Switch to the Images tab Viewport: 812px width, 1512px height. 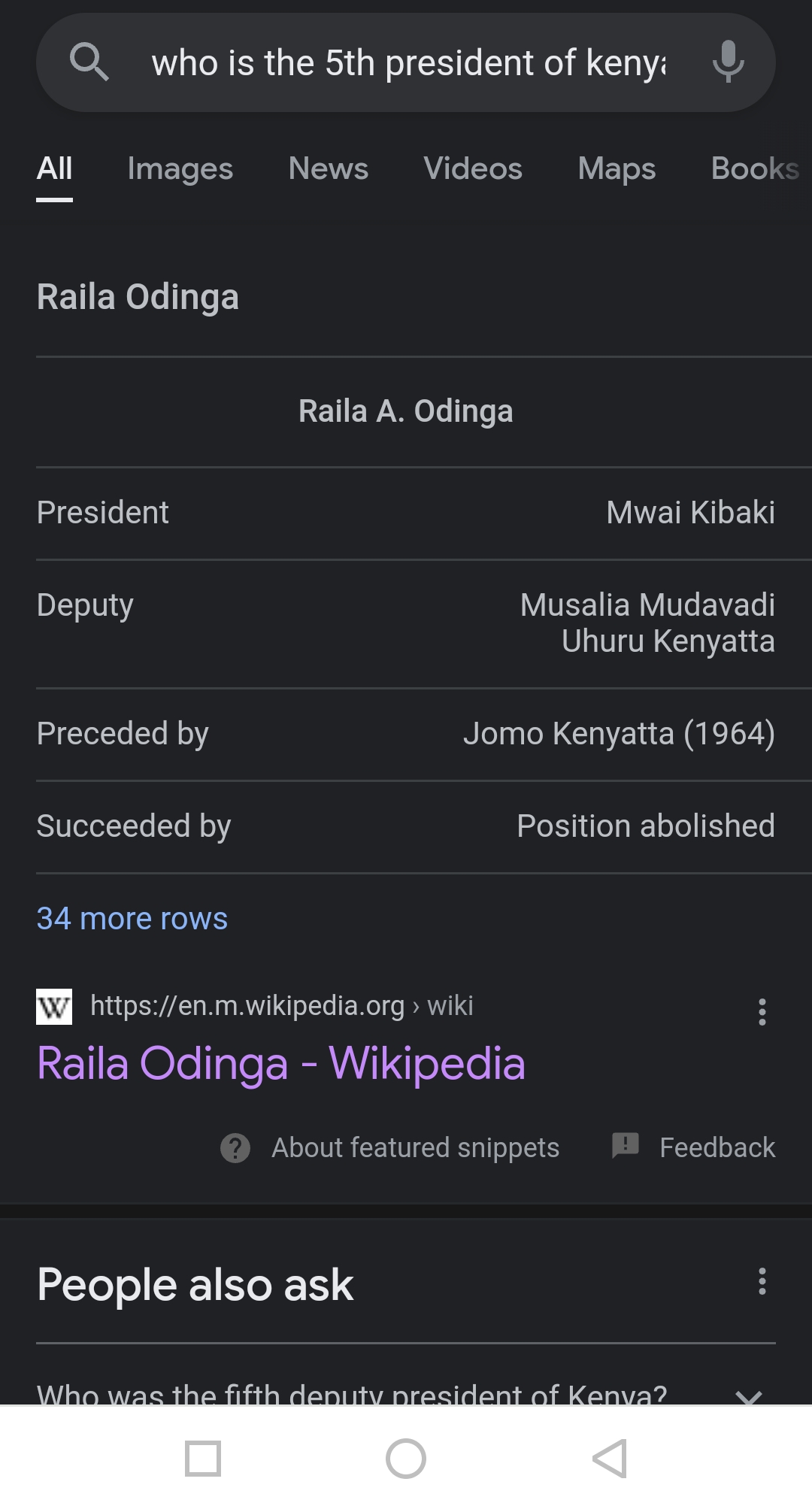pyautogui.click(x=180, y=168)
